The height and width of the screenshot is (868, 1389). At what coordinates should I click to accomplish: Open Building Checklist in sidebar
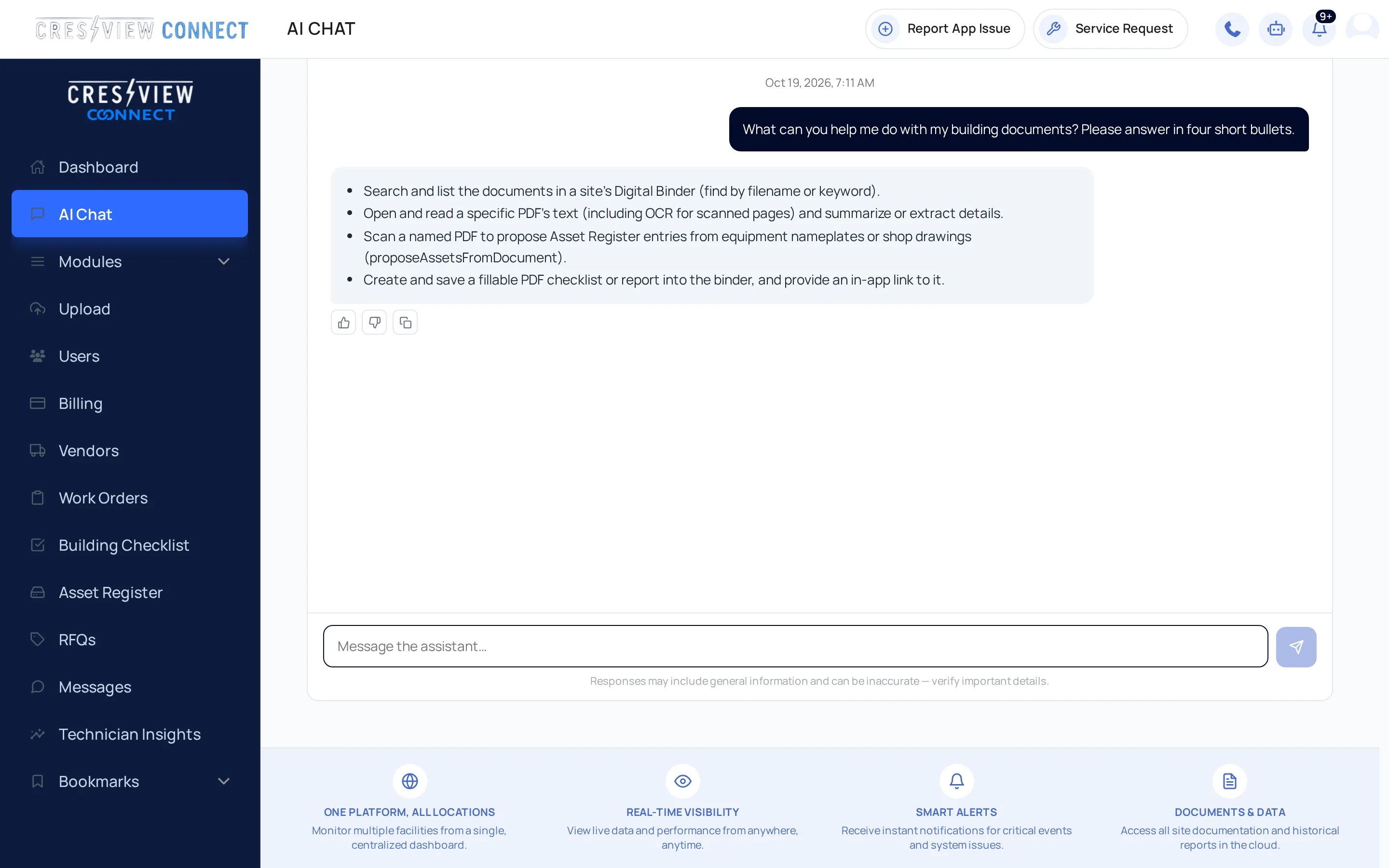pos(130,545)
